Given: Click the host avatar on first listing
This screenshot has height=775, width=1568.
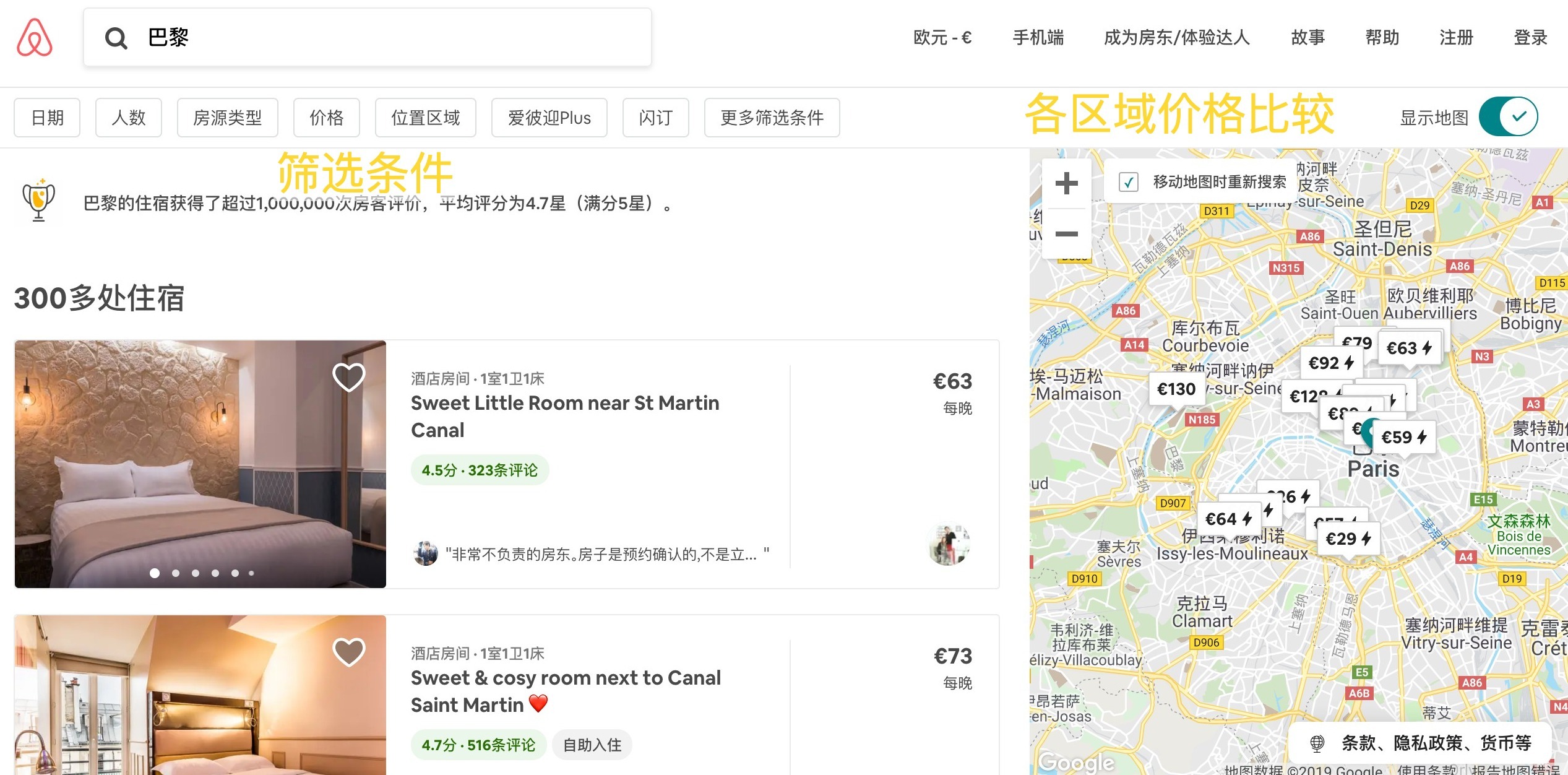Looking at the screenshot, I should click(x=950, y=544).
